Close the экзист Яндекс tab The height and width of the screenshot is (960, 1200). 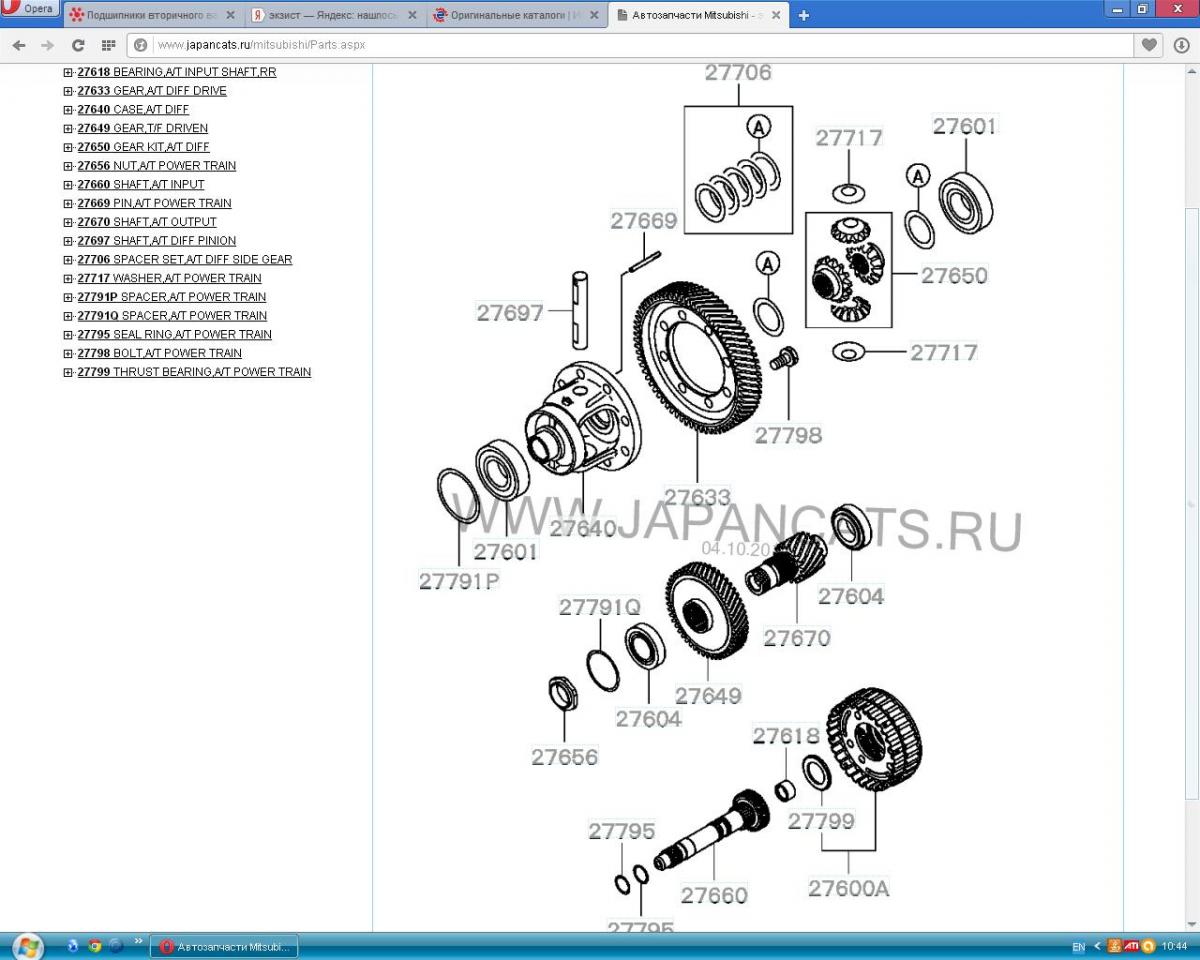(412, 15)
